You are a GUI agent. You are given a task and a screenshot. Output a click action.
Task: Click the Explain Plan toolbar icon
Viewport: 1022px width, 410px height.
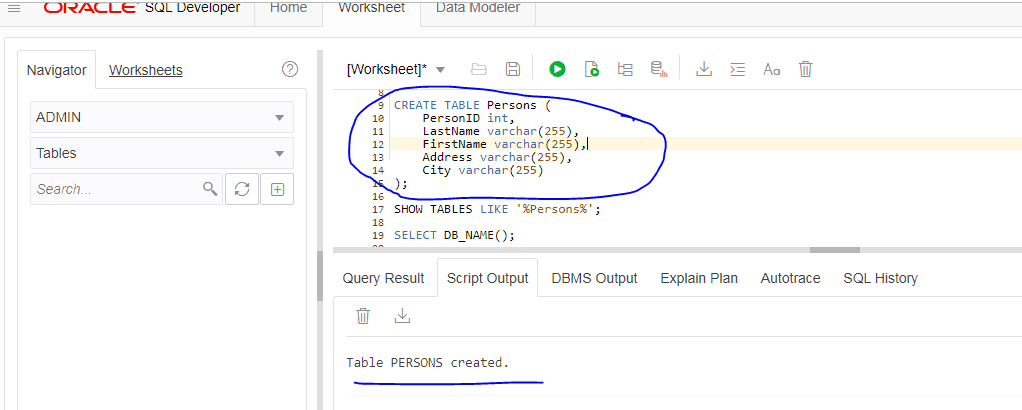(x=625, y=69)
